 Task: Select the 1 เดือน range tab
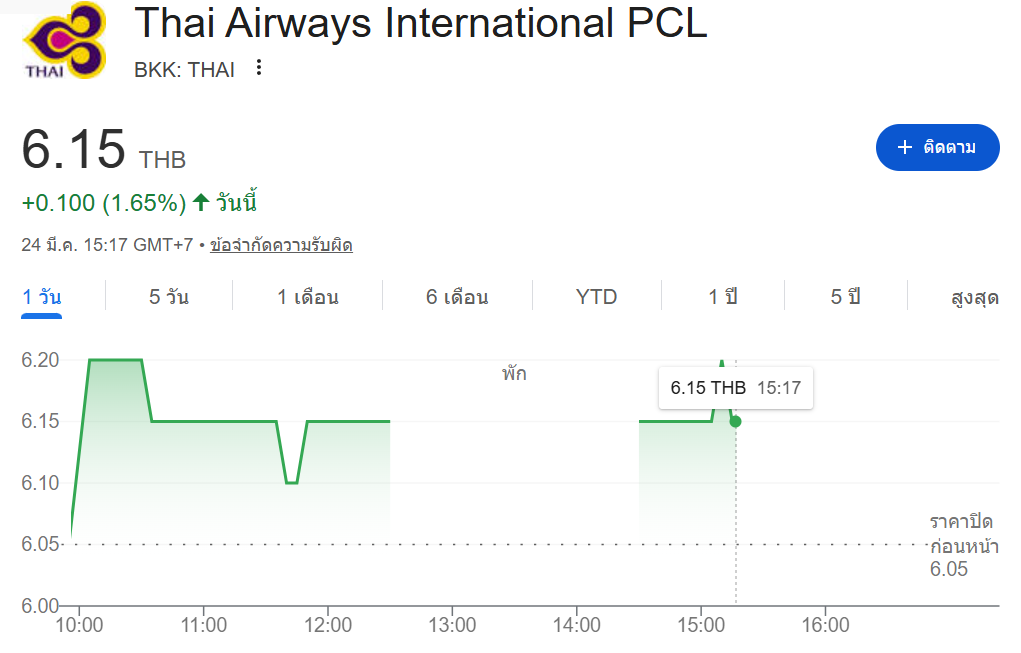pos(308,297)
